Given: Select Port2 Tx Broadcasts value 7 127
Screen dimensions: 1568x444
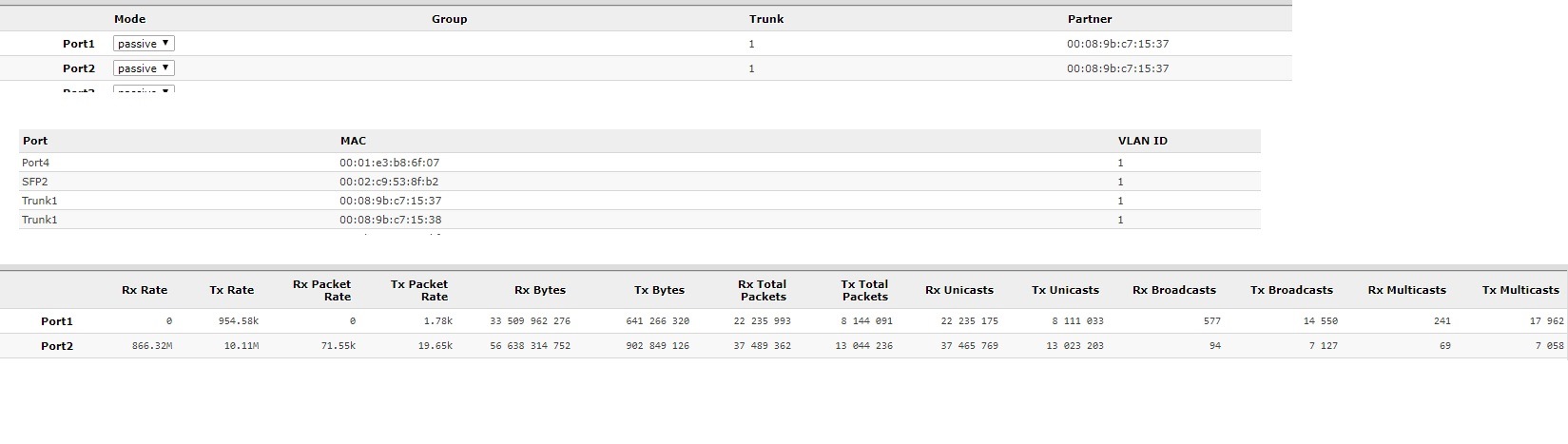Looking at the screenshot, I should pyautogui.click(x=1324, y=346).
